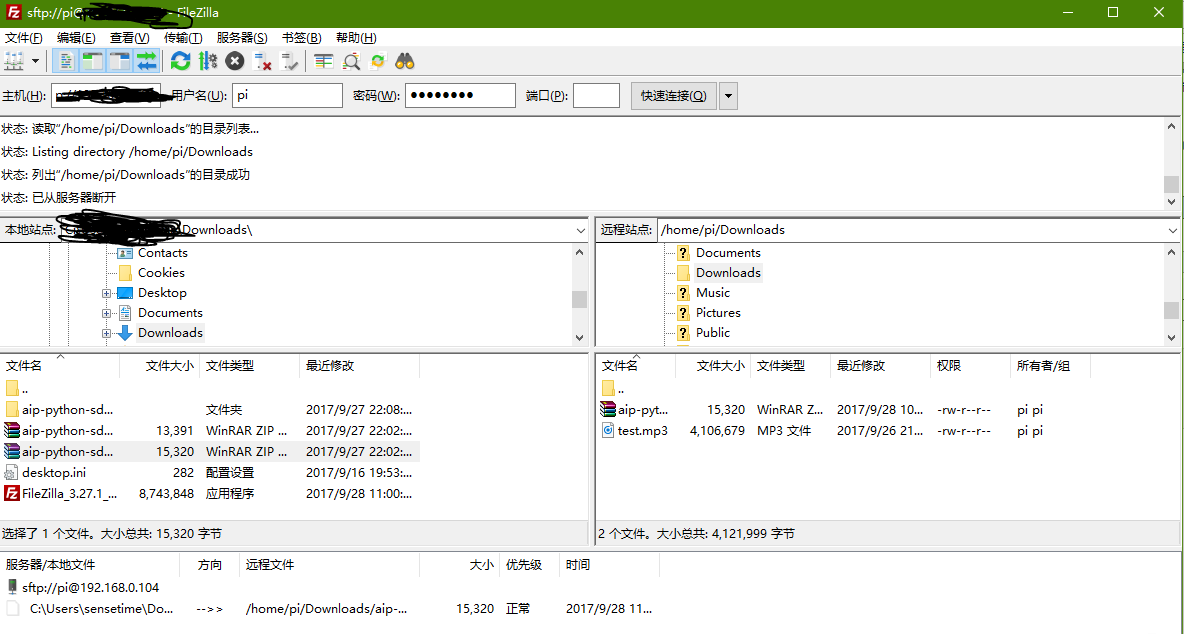1184x634 pixels.
Task: Toggle the local directory tree display
Action: [x=93, y=61]
